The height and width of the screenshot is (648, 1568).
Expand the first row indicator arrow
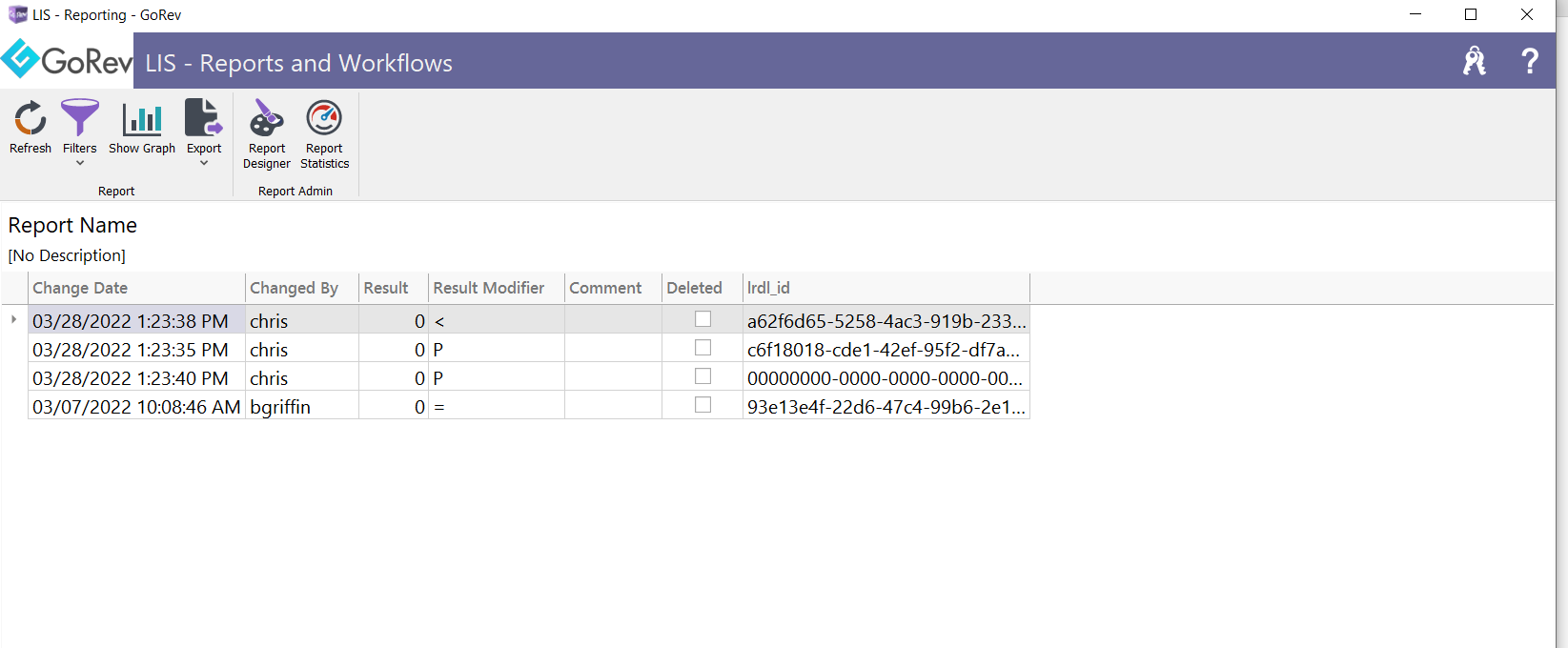point(13,319)
